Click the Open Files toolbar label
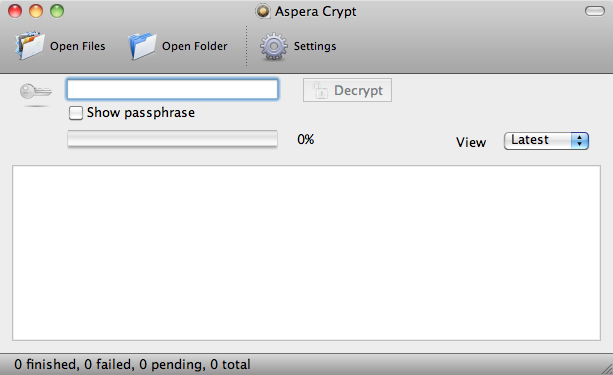The width and height of the screenshot is (613, 375). coord(77,46)
